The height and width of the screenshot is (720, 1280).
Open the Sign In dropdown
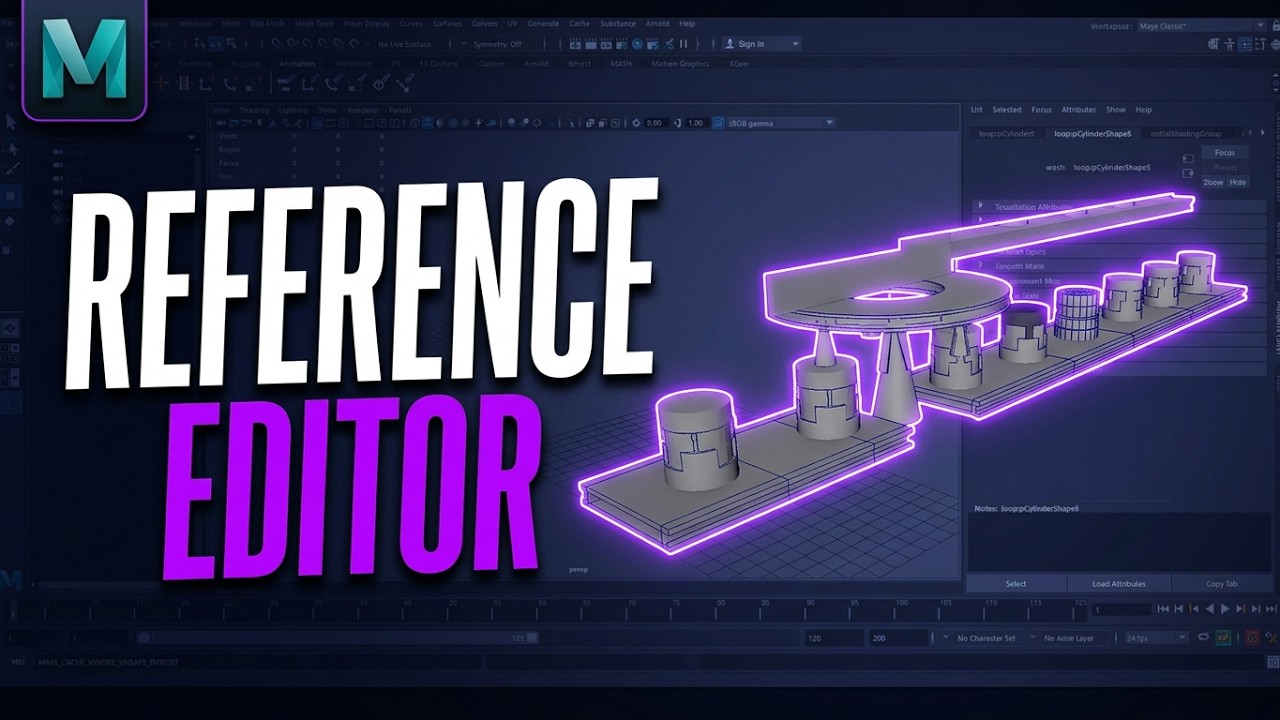[x=762, y=44]
